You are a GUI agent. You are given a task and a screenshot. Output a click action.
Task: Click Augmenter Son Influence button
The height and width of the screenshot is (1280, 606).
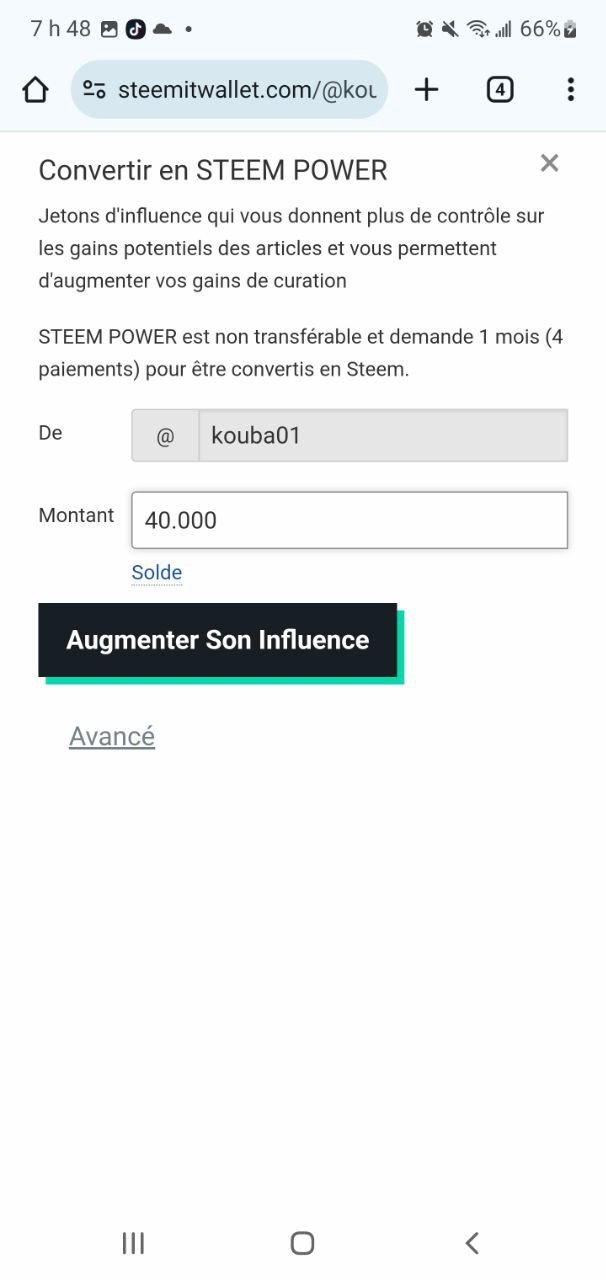tap(218, 640)
